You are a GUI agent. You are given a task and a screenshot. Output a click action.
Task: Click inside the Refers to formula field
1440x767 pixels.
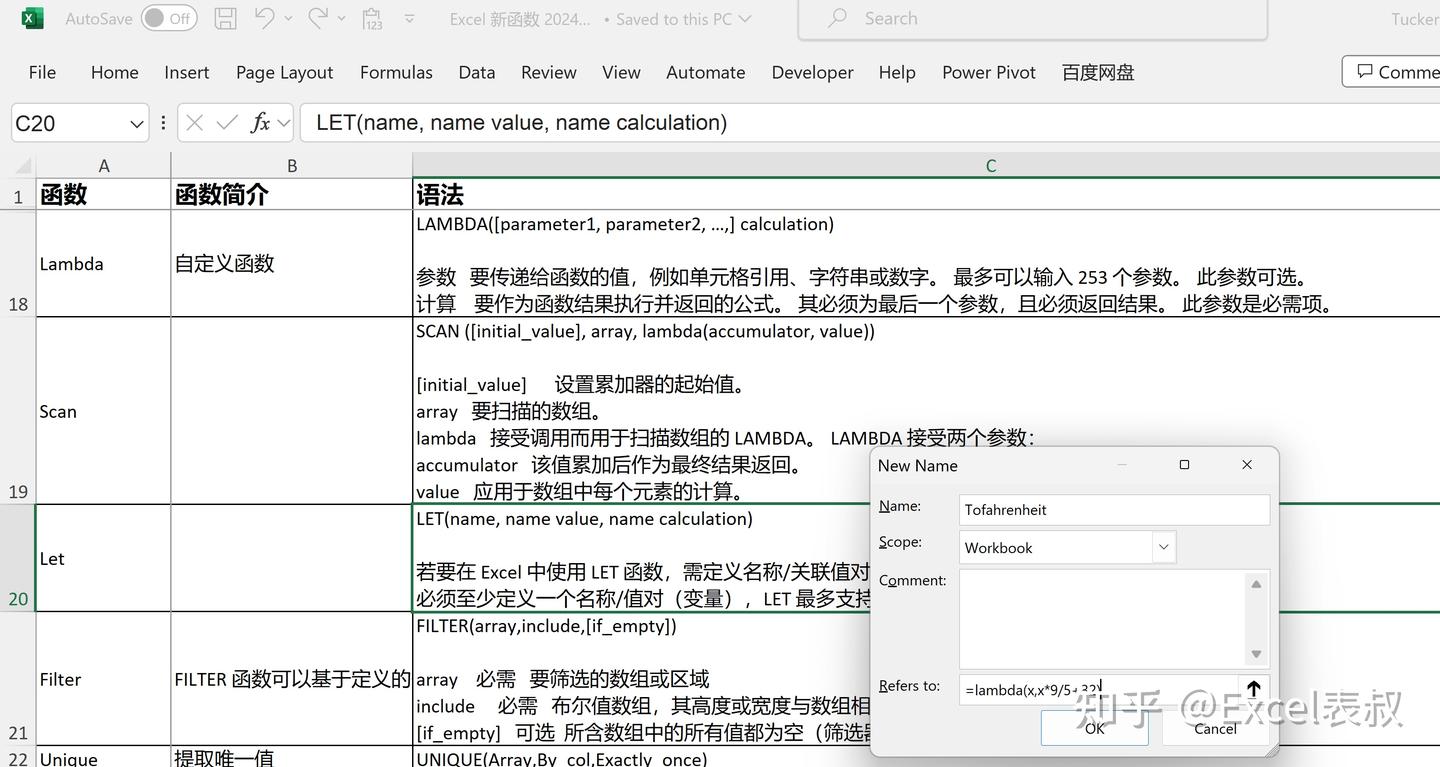pyautogui.click(x=1090, y=689)
